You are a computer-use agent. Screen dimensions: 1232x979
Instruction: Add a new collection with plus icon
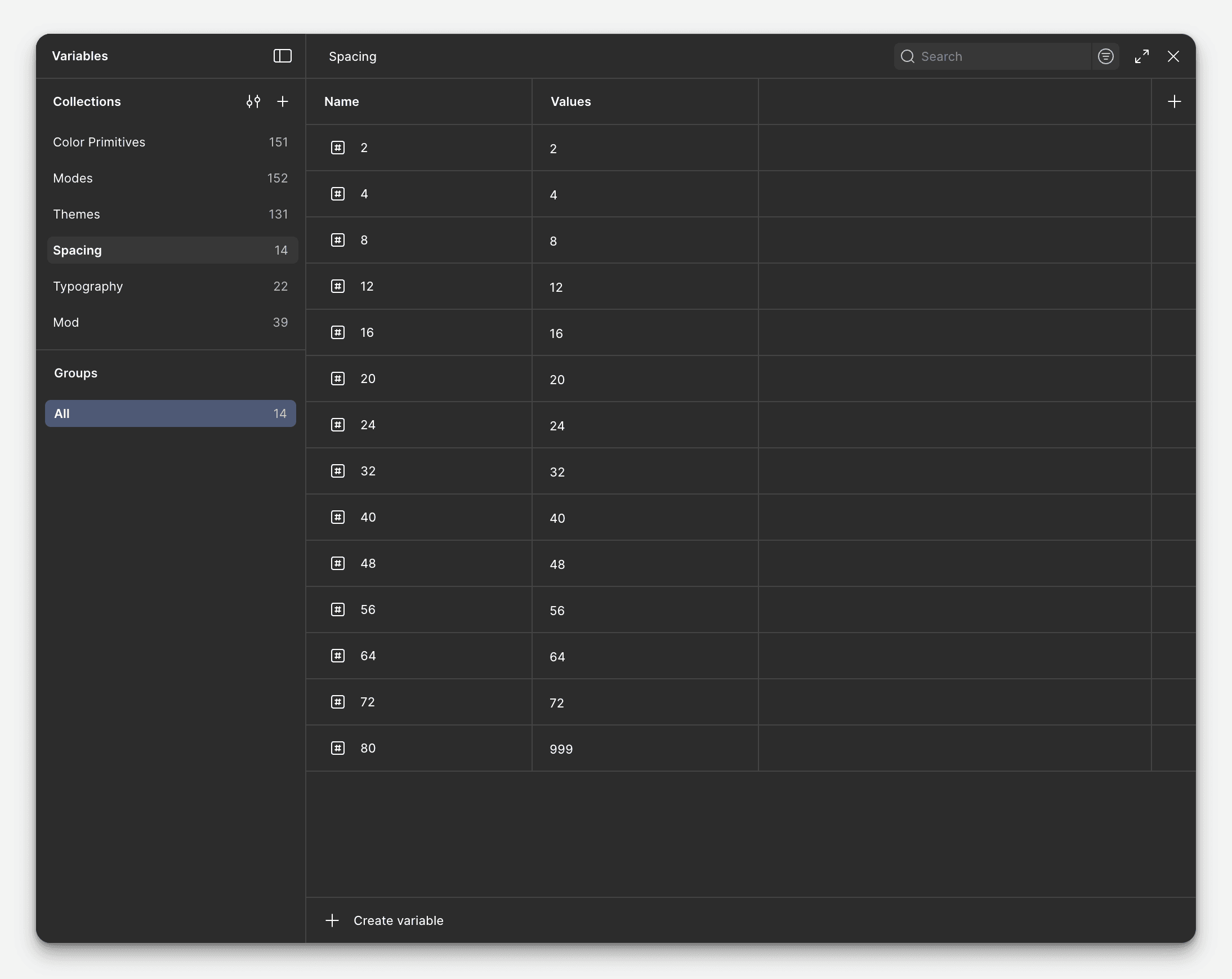282,102
